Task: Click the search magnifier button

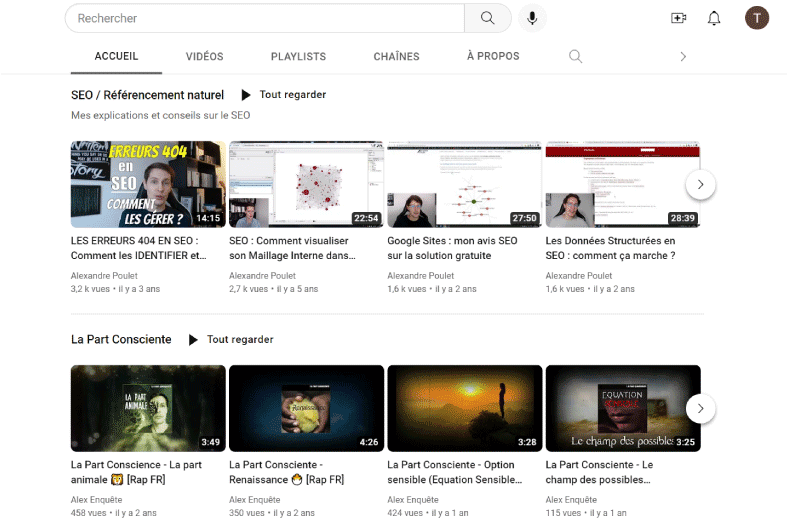Action: (x=487, y=18)
